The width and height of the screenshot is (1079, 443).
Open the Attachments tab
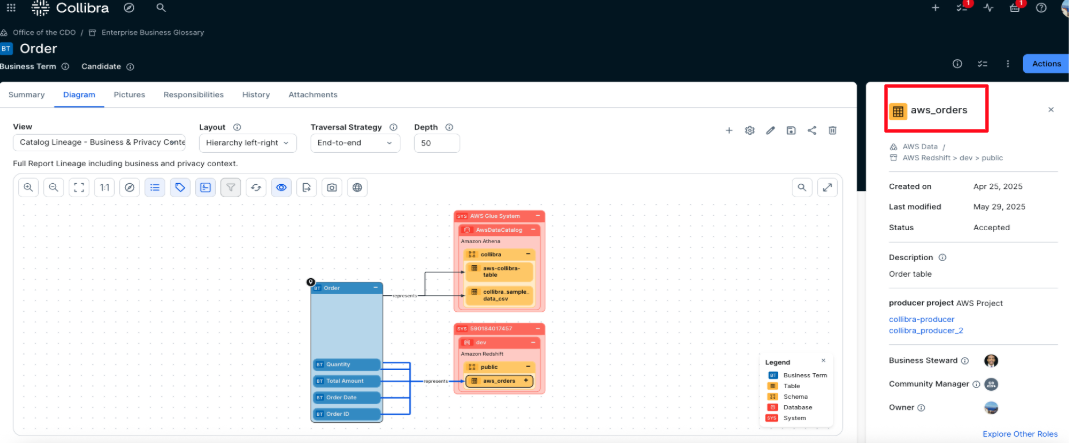(312, 95)
